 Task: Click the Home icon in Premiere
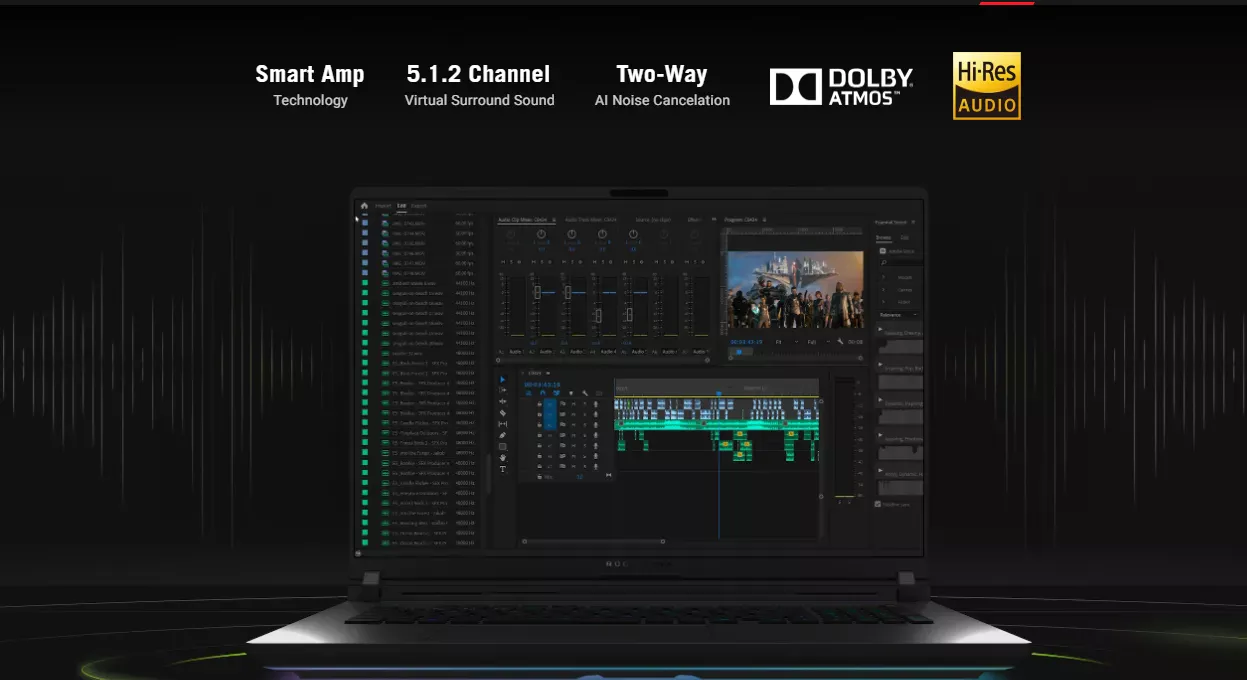[364, 206]
